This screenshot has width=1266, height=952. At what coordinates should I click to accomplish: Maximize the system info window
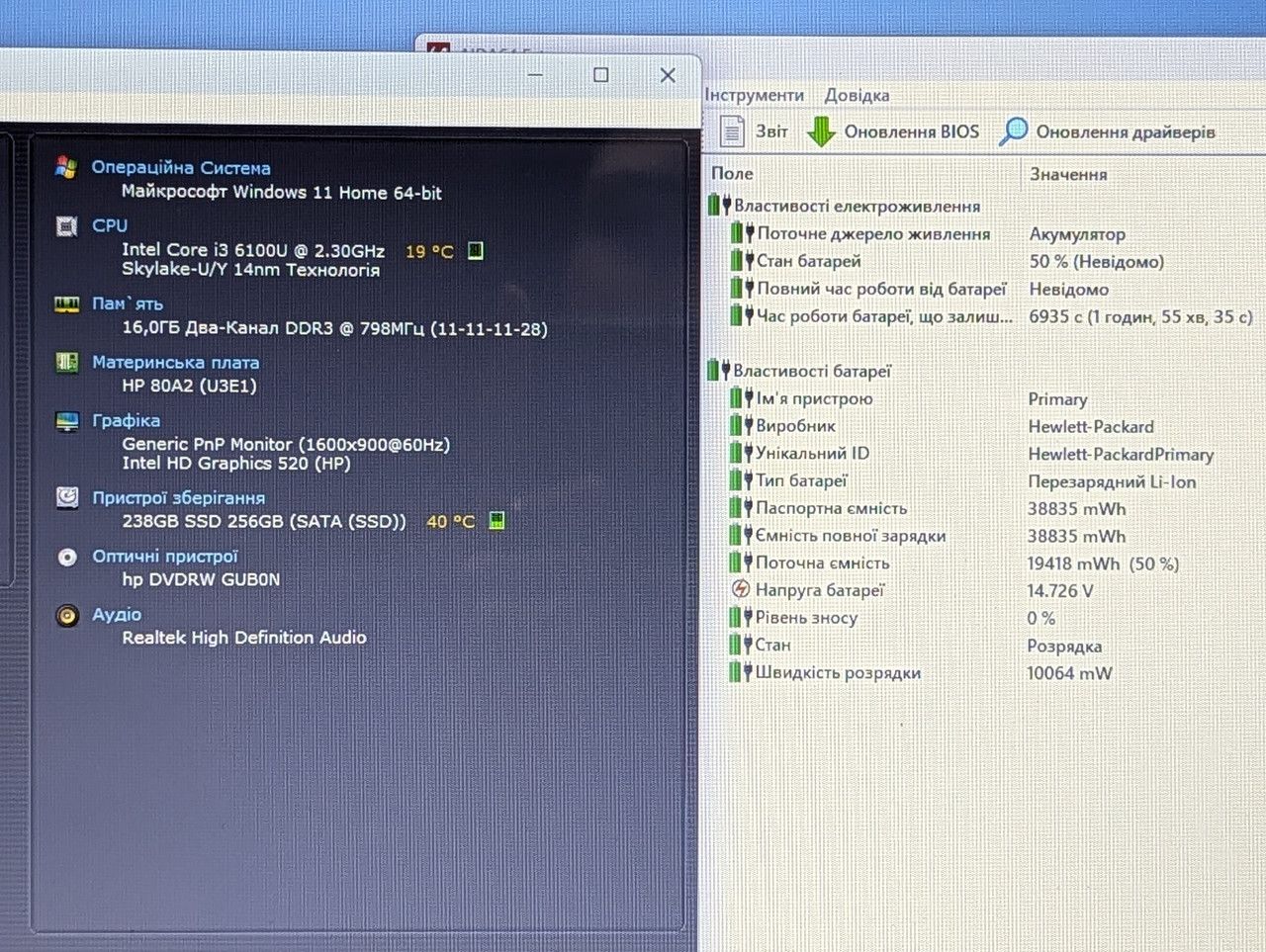[600, 74]
